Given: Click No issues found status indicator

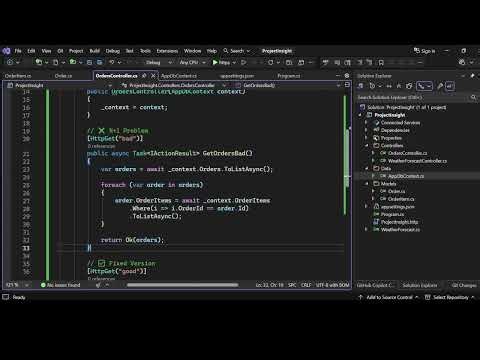Looking at the screenshot, I should [60, 285].
